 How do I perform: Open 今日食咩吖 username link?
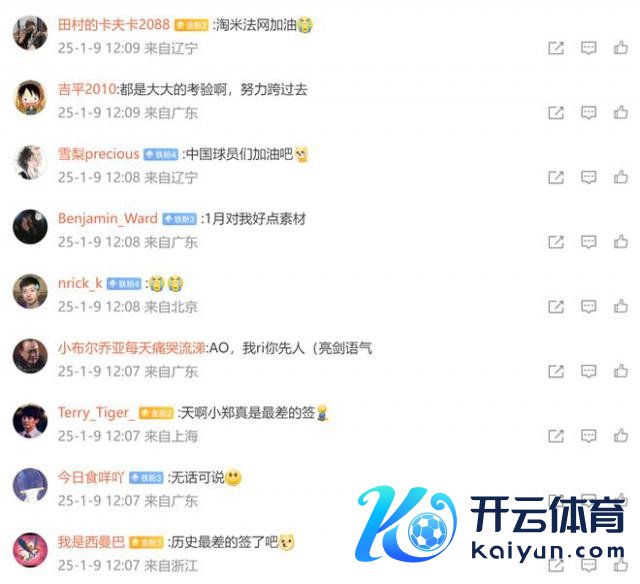91,477
